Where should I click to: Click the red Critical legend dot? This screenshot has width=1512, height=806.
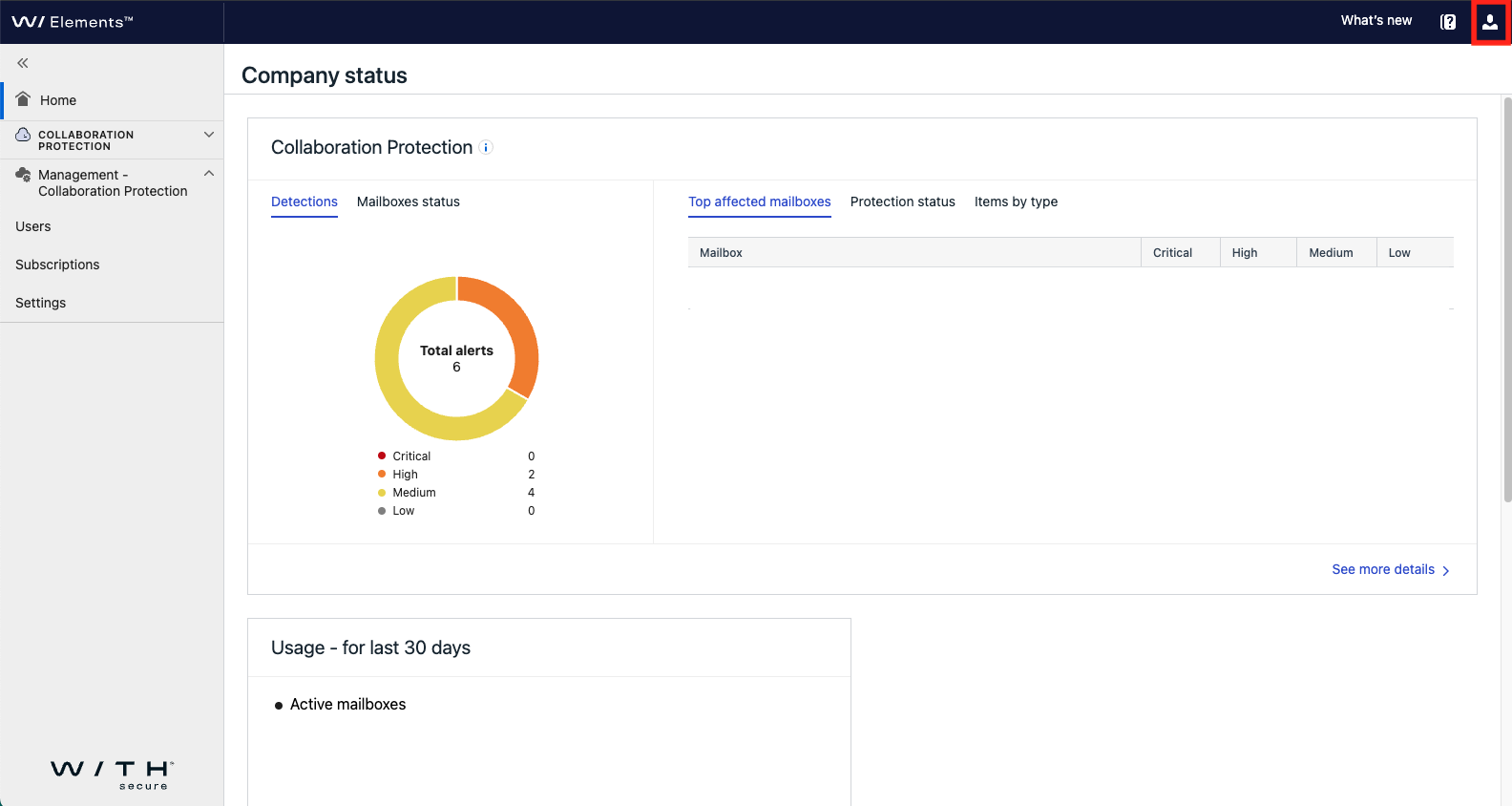pos(382,456)
